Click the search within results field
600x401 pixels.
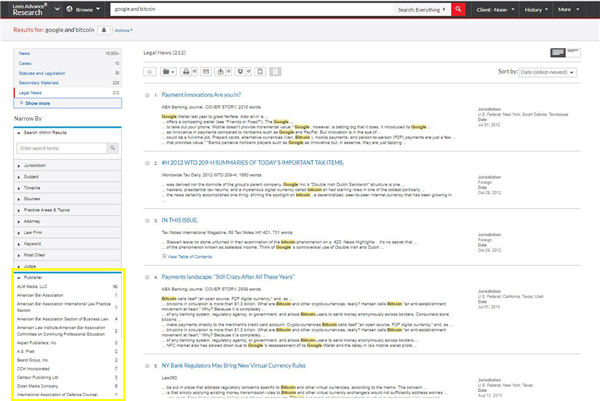click(62, 148)
